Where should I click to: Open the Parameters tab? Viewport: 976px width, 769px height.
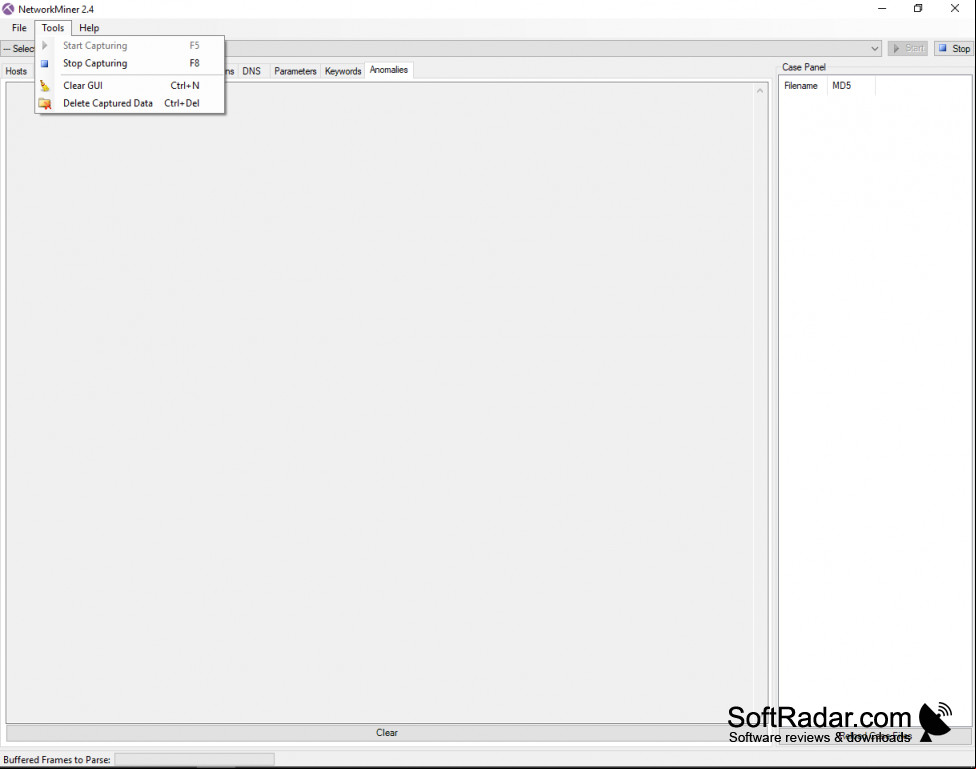tap(295, 72)
